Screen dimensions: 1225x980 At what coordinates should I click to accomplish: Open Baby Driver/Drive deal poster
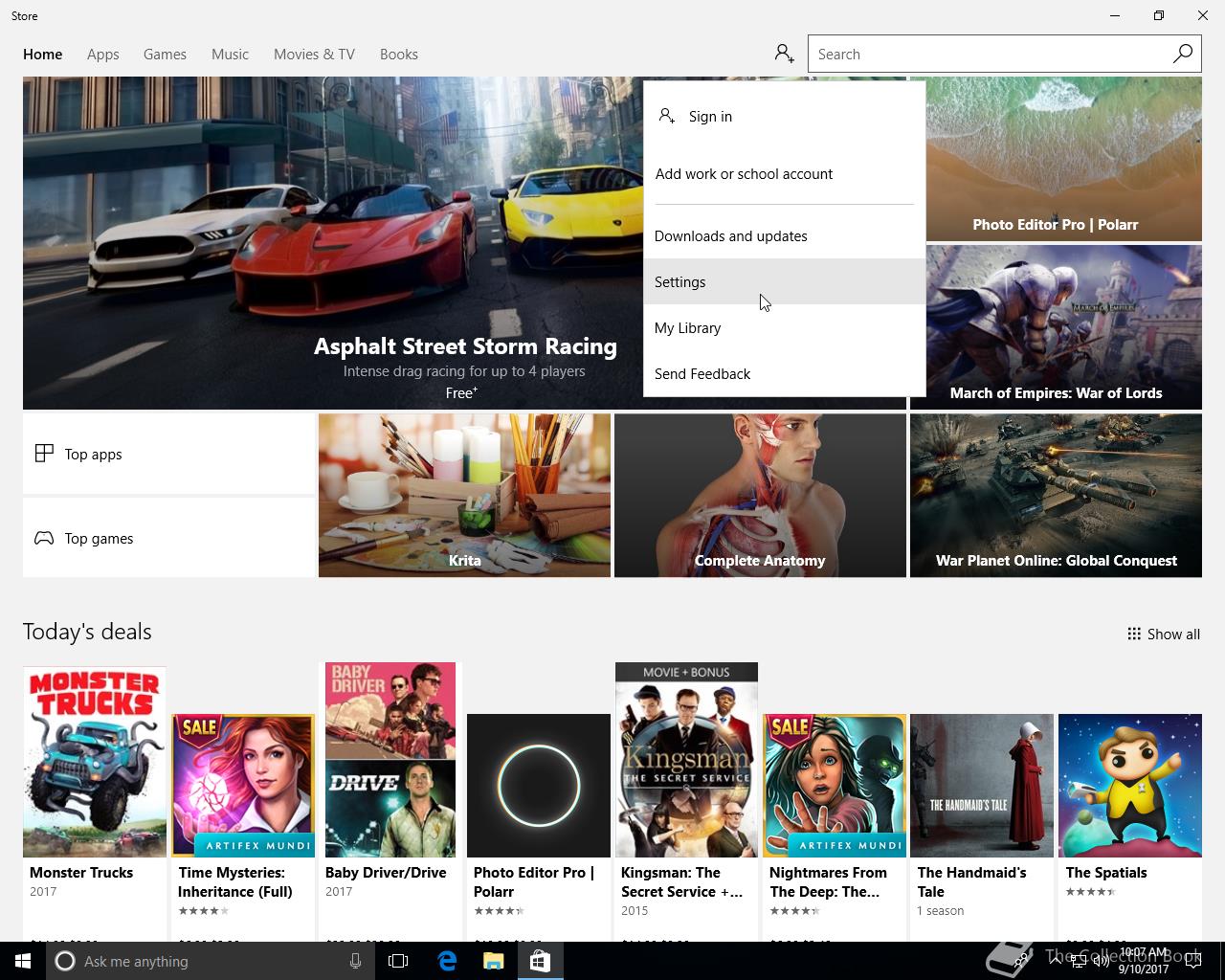390,760
